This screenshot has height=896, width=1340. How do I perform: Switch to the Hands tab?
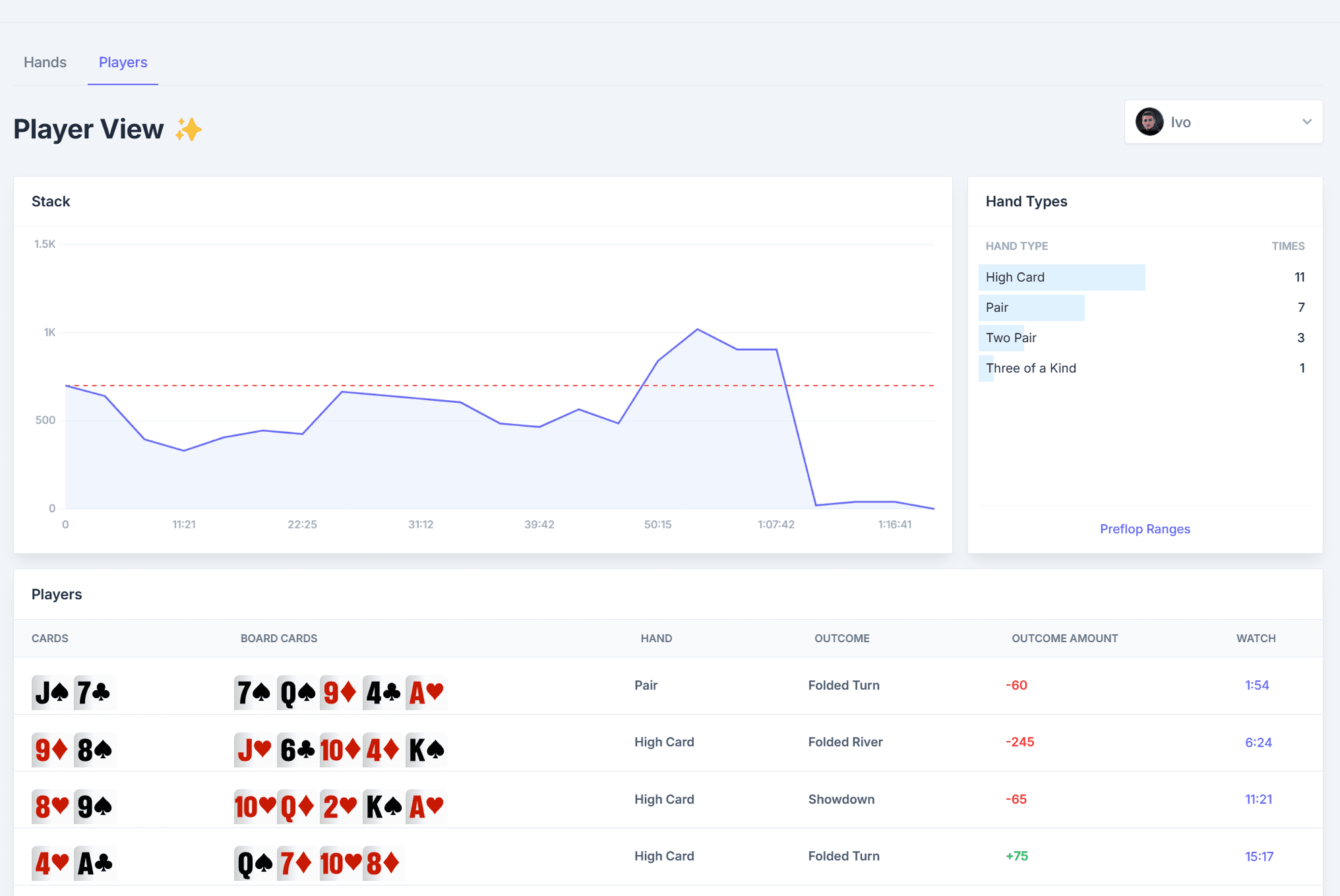coord(45,62)
